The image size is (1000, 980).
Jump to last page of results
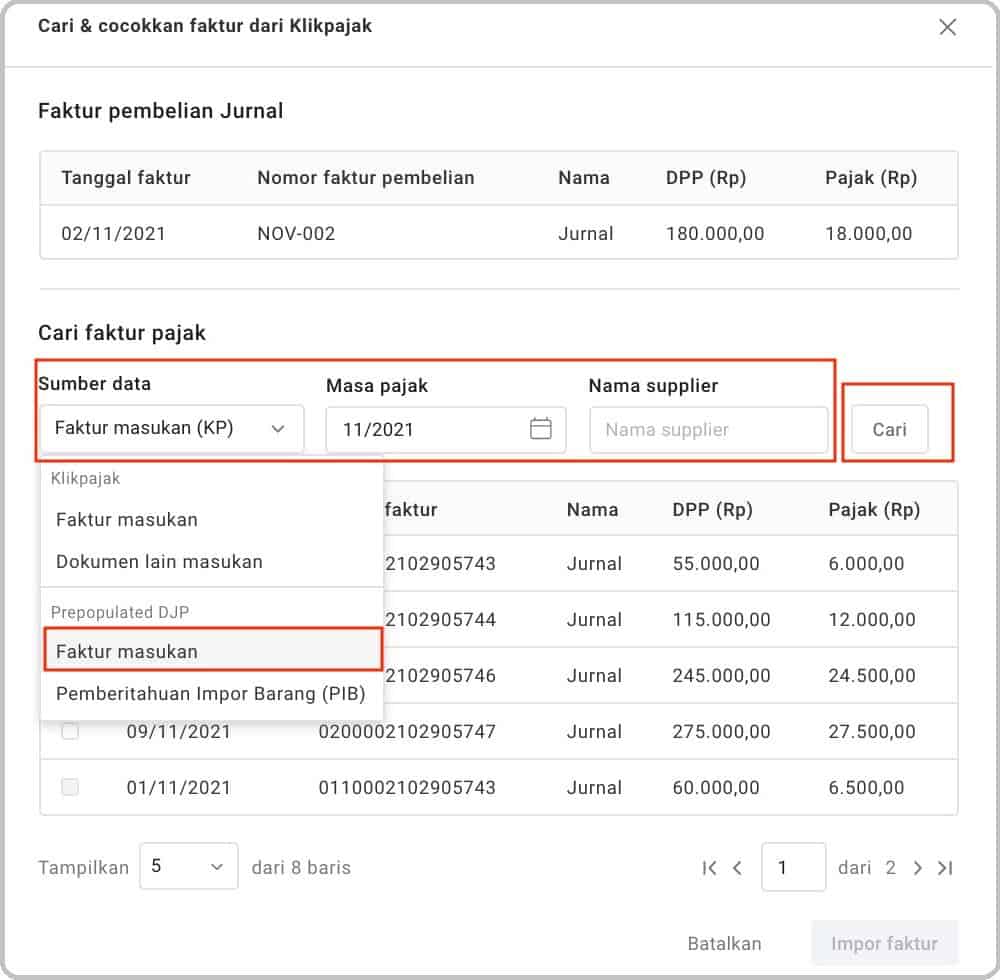945,867
